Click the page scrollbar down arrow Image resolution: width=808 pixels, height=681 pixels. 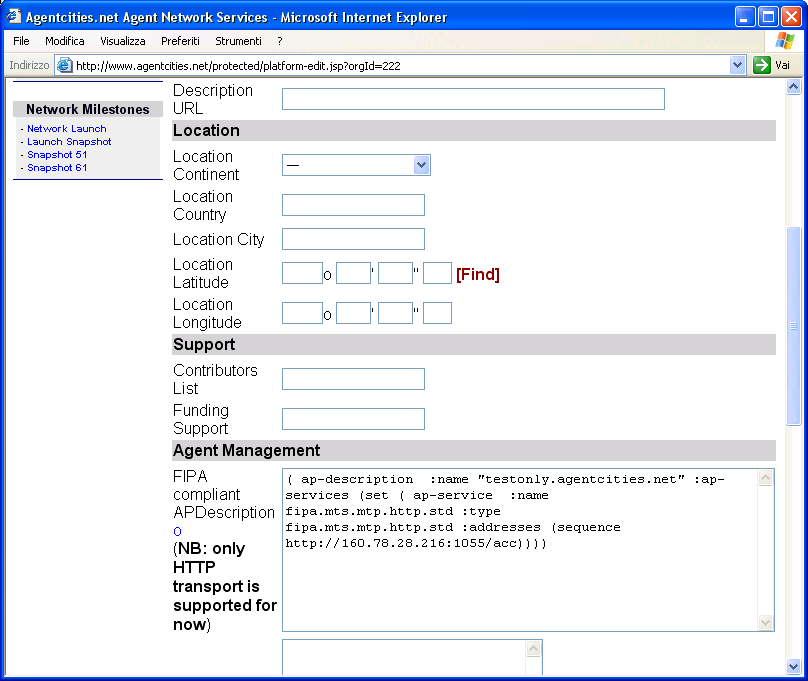point(794,666)
